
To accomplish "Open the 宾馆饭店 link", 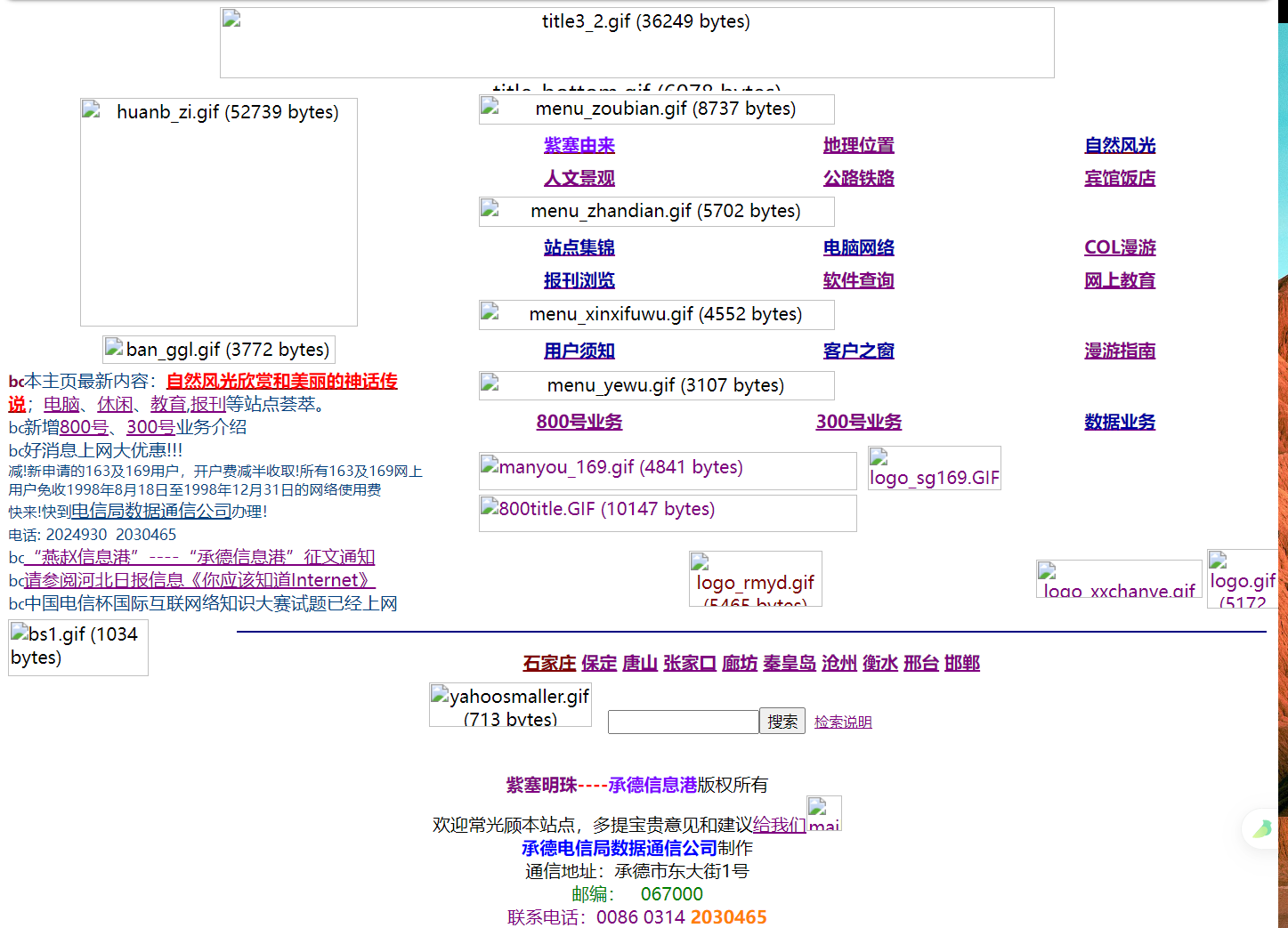I will coord(1120,178).
